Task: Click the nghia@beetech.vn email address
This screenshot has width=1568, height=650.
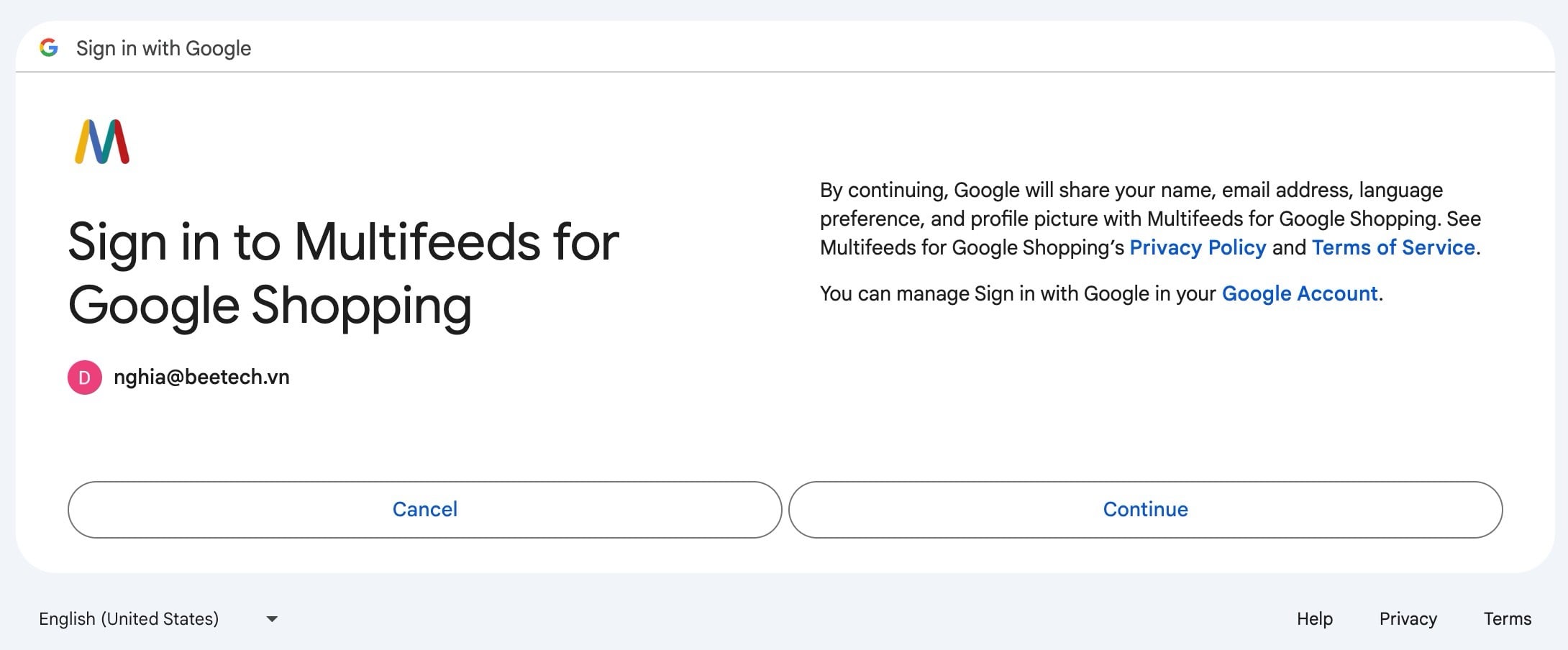Action: (x=201, y=377)
